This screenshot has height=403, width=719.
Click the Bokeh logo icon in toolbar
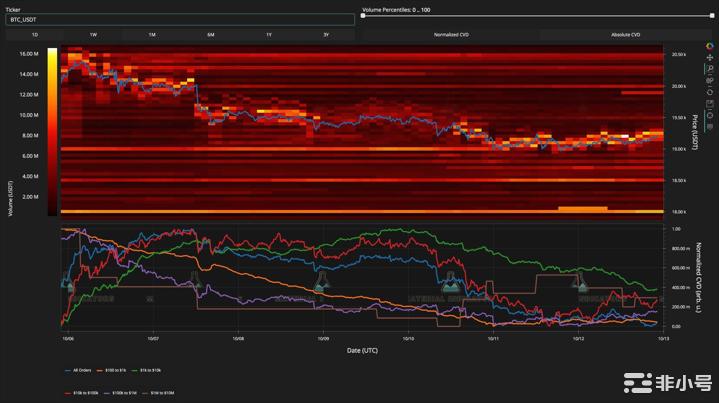pos(708,48)
